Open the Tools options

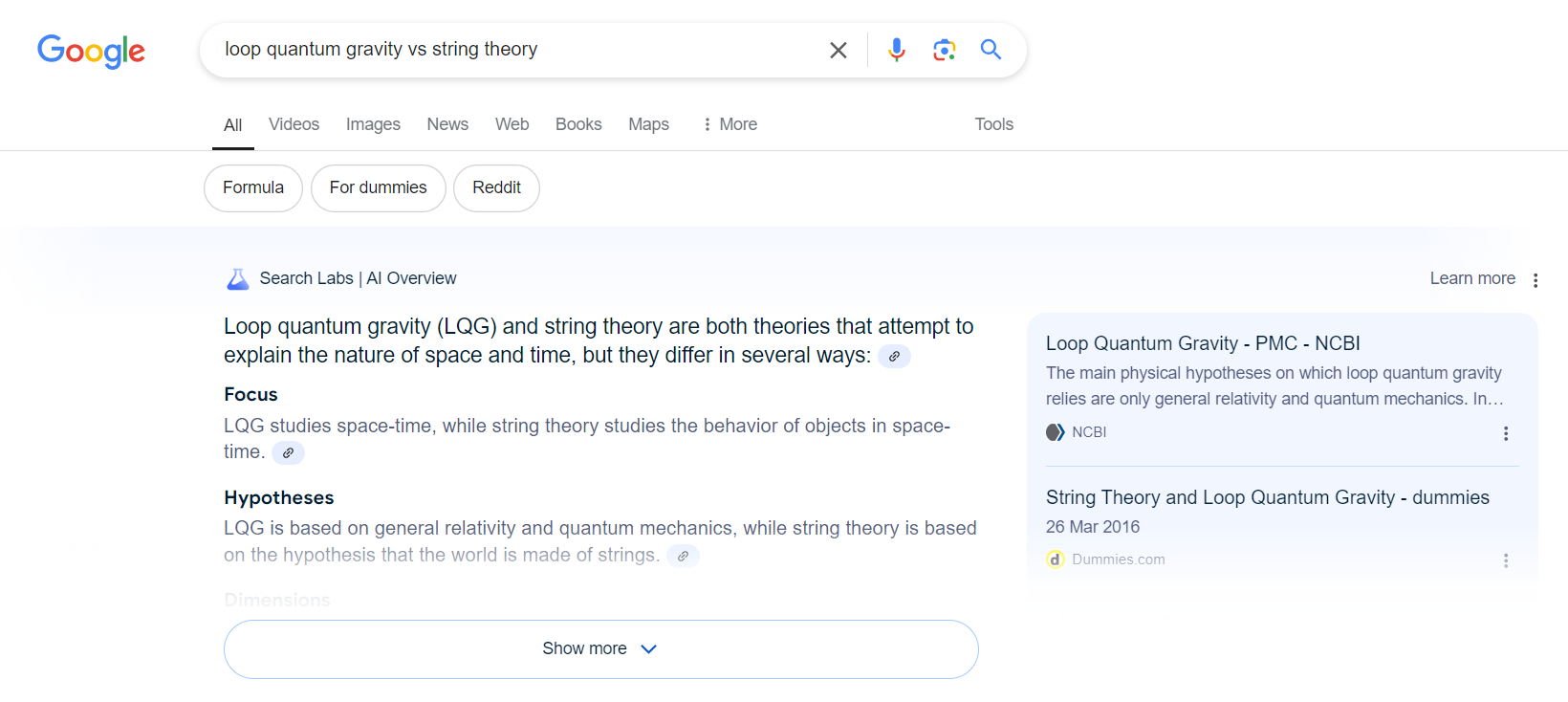click(x=993, y=124)
